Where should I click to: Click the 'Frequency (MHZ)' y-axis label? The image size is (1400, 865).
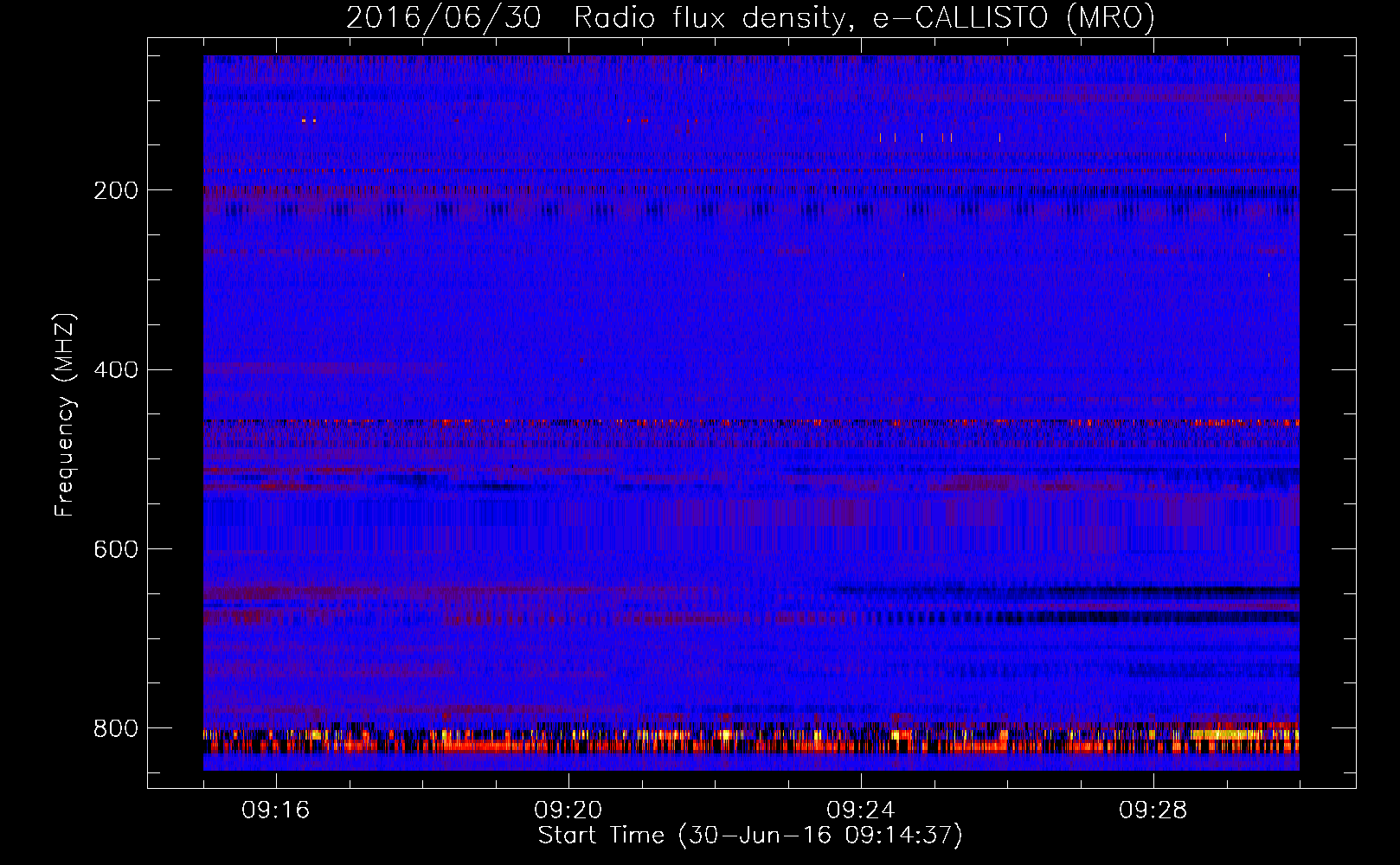click(x=65, y=414)
